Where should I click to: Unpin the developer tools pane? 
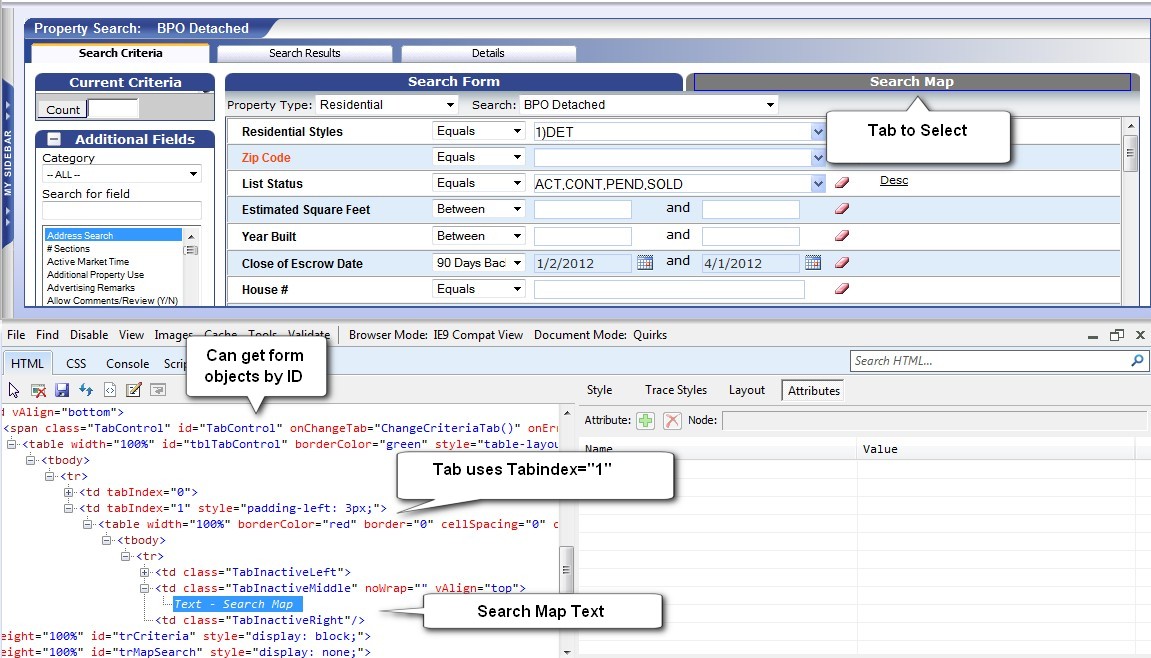(x=1116, y=335)
